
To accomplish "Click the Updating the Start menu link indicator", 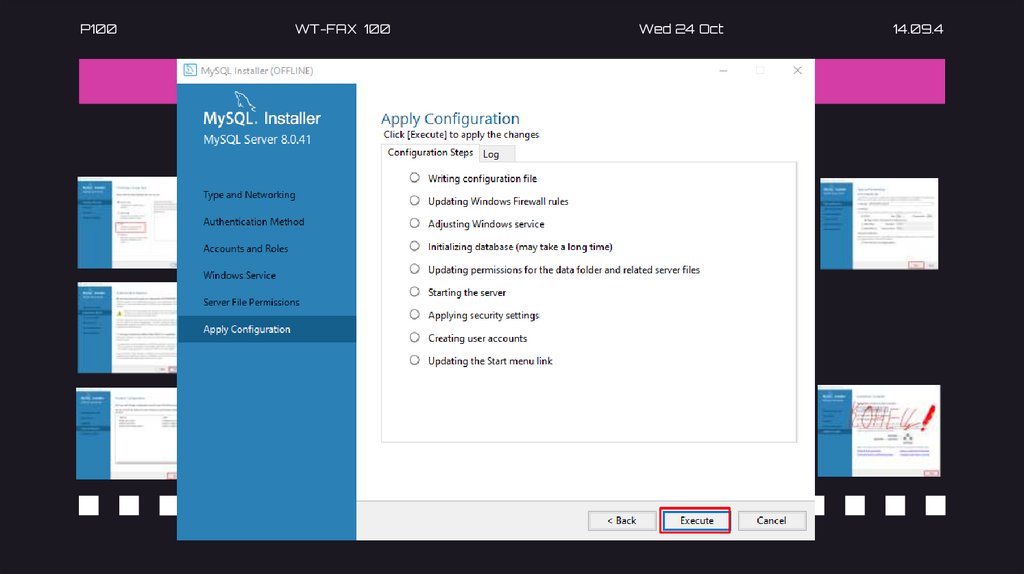I will [415, 360].
